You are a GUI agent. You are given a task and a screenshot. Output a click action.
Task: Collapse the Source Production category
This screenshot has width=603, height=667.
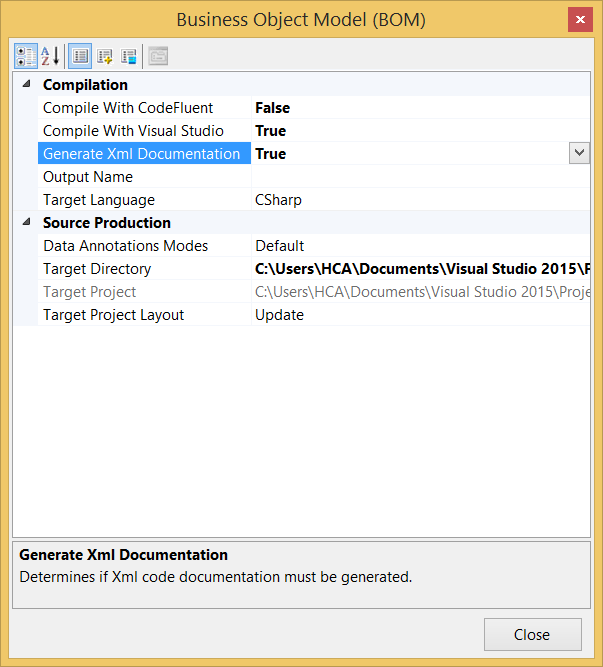pyautogui.click(x=26, y=223)
